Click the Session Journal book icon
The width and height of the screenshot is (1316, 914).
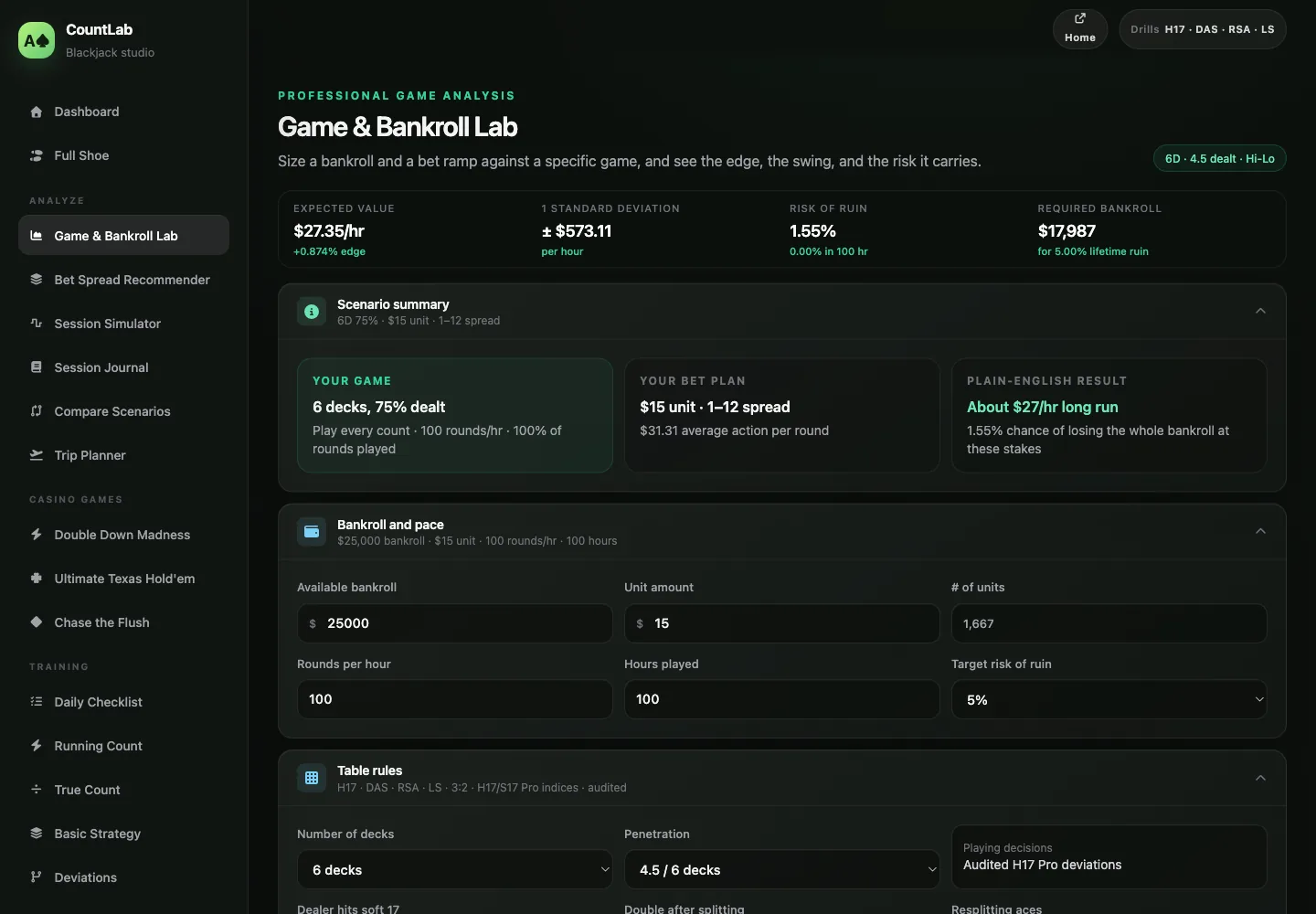click(x=37, y=367)
